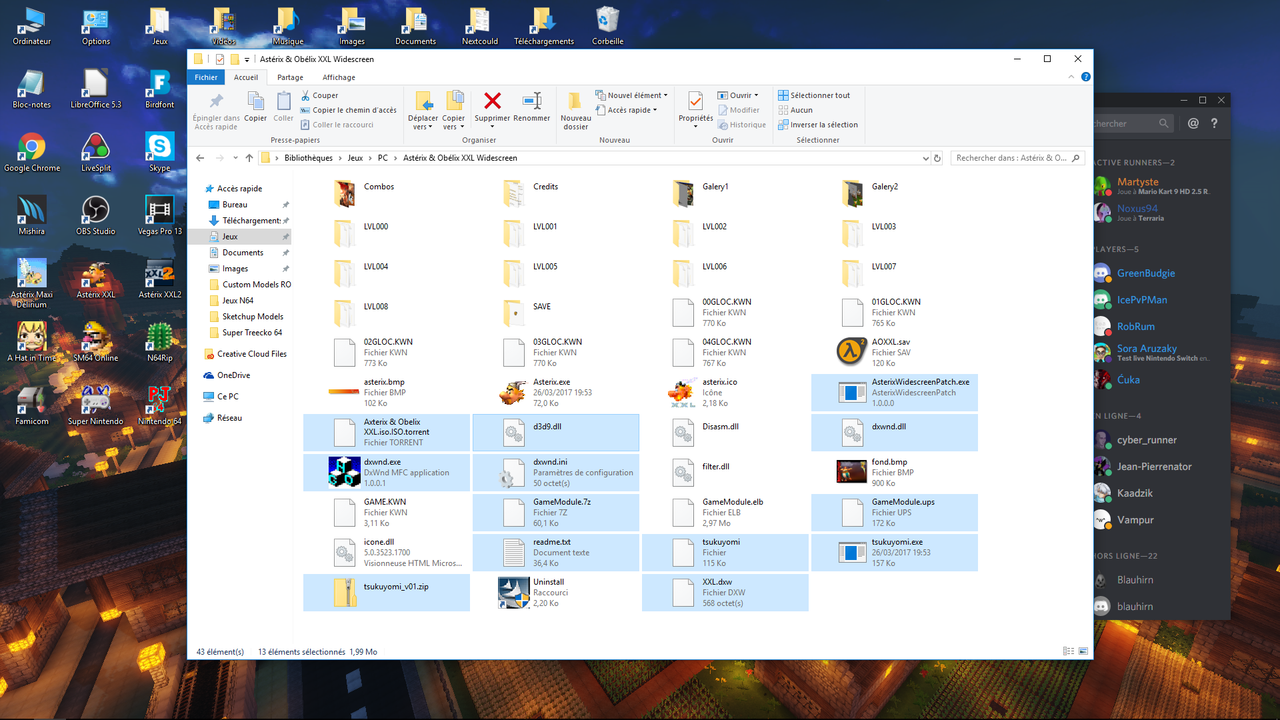Viewport: 1280px width, 720px height.
Task: Click the Discord search box
Action: pos(1132,124)
